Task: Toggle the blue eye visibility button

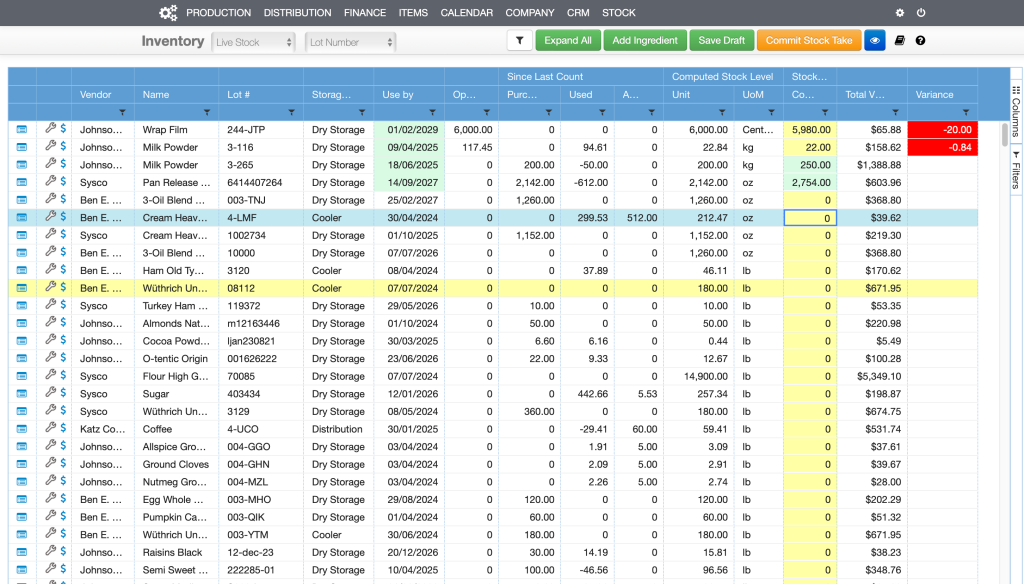Action: coord(874,41)
